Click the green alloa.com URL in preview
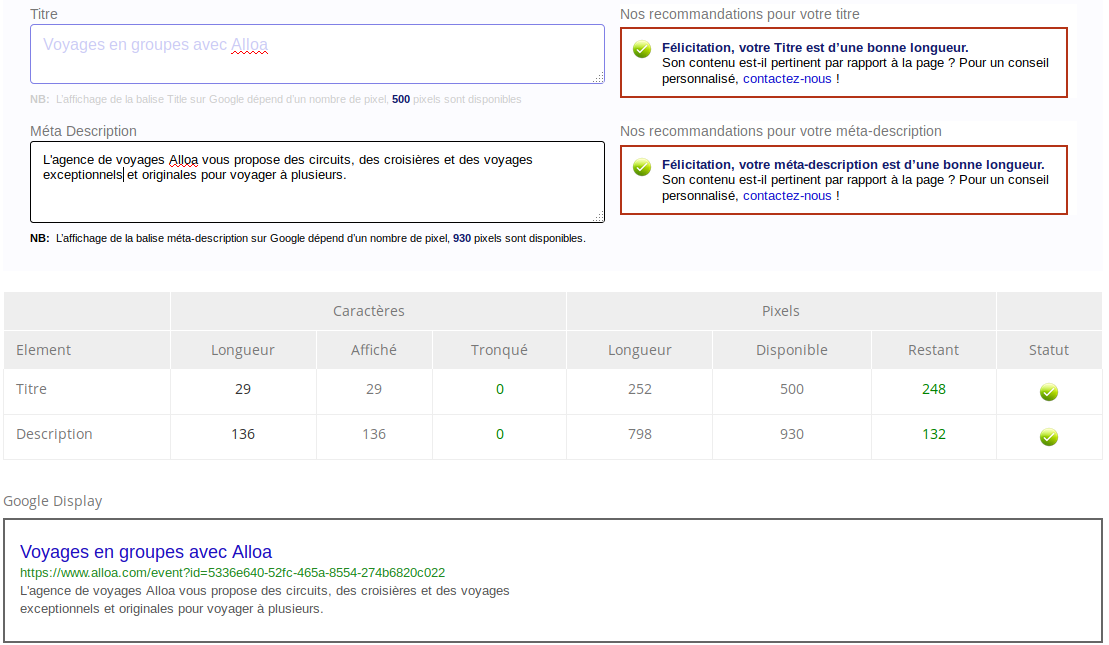The height and width of the screenshot is (645, 1109). pos(232,573)
